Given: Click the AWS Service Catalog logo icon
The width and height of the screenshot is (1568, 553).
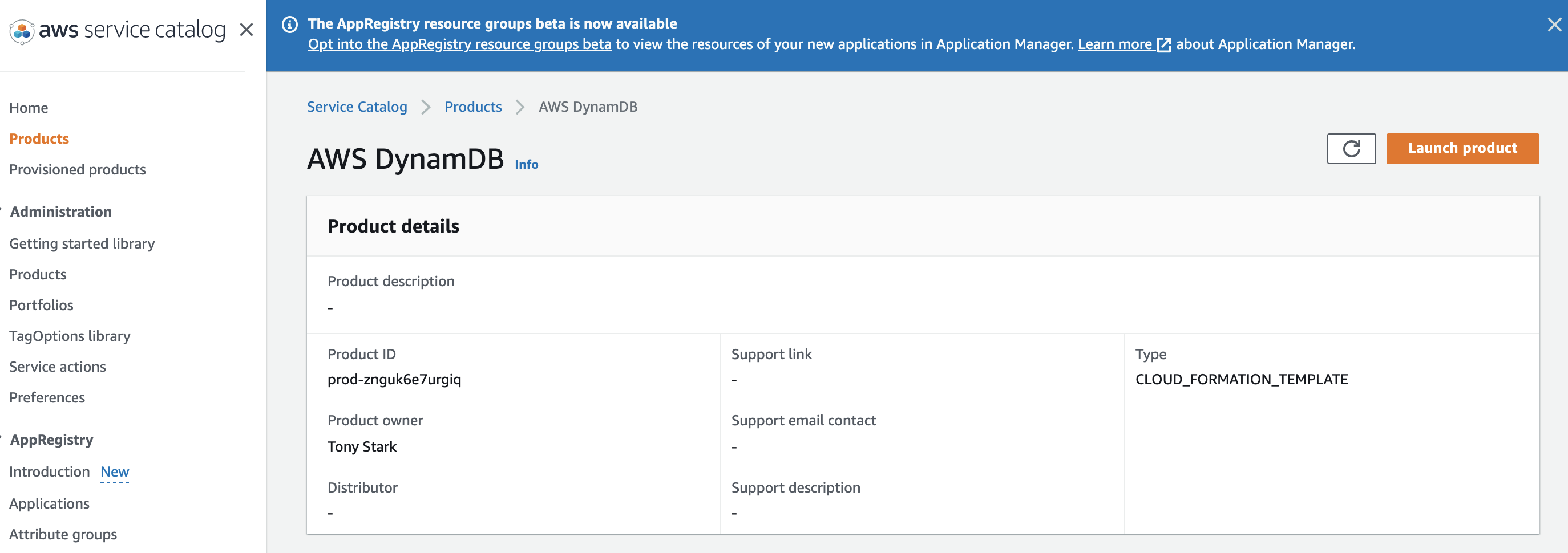Looking at the screenshot, I should 22,30.
